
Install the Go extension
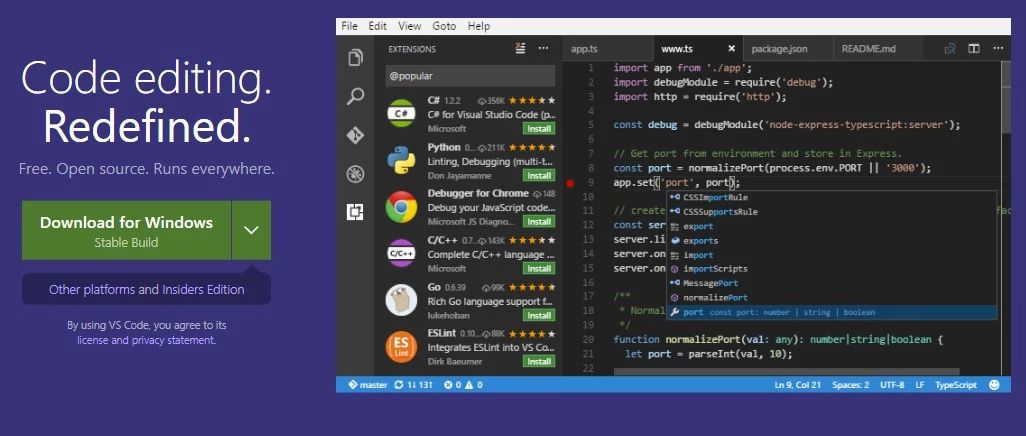[539, 316]
